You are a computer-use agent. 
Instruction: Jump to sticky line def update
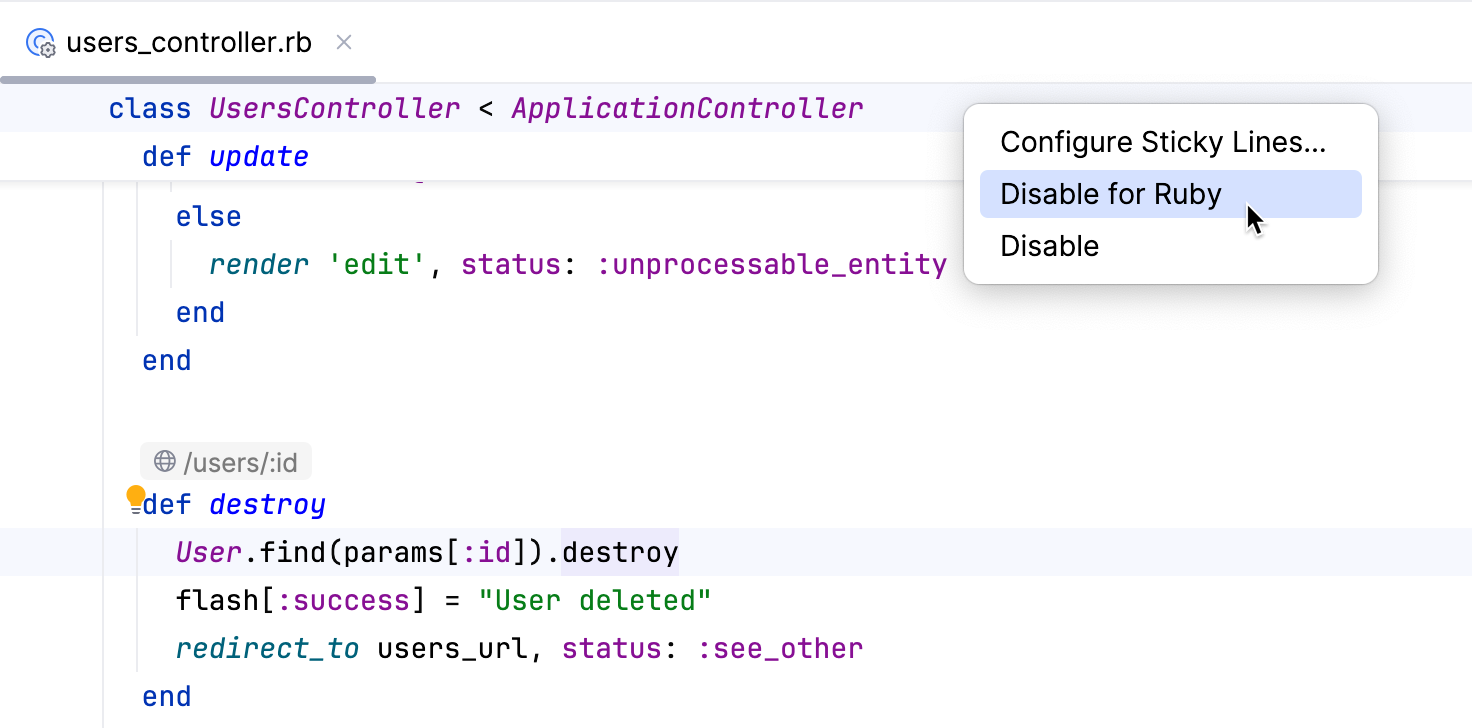pos(259,157)
